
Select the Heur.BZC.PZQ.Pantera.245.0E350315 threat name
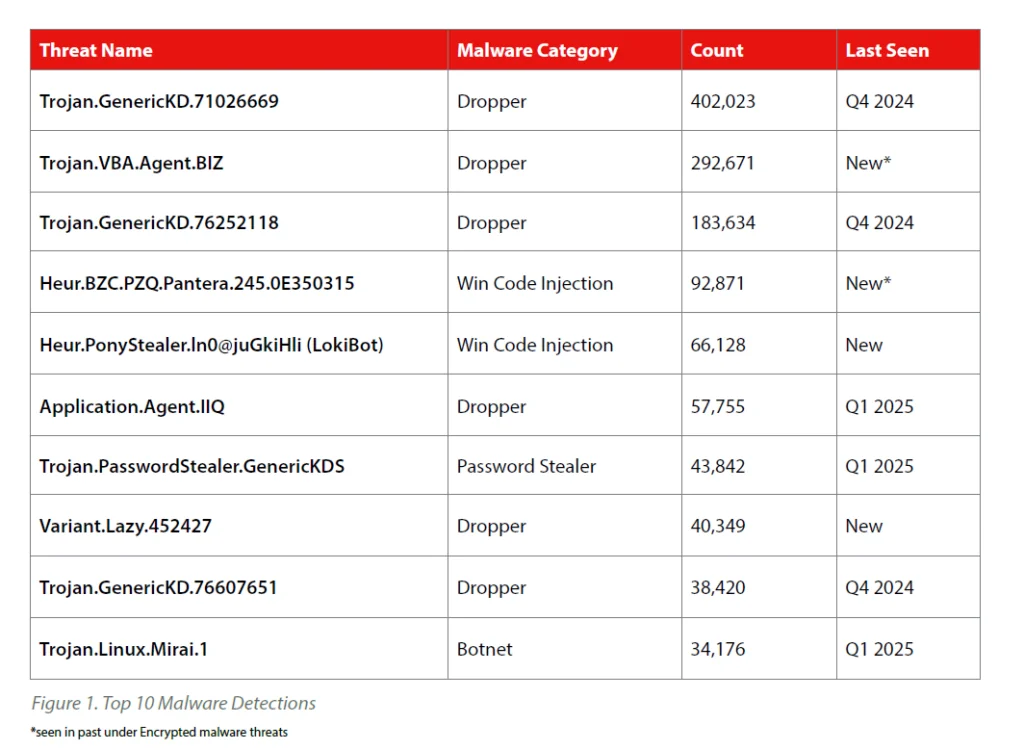point(197,283)
